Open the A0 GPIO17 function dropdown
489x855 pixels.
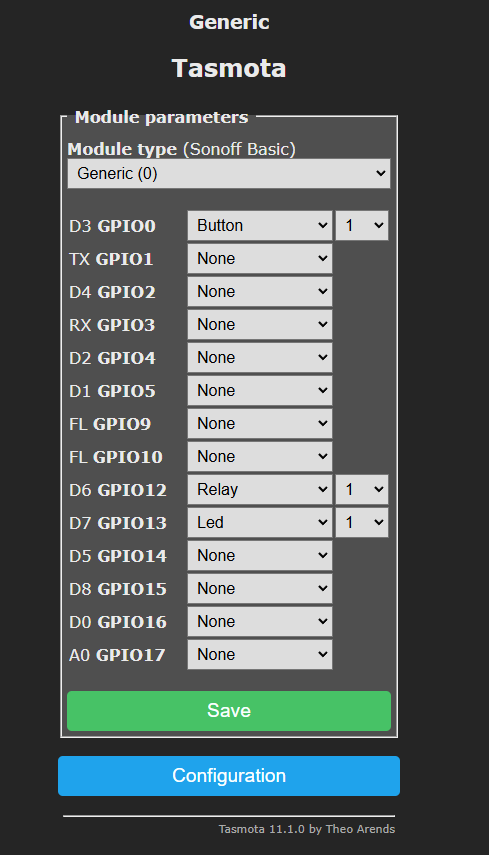(x=260, y=654)
